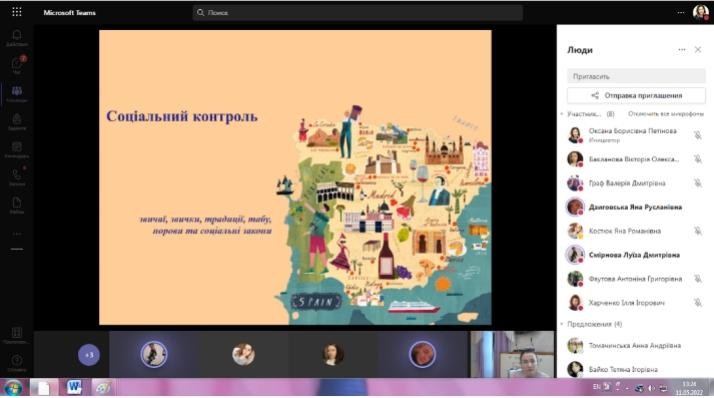
Task: Open the Calls phone icon in the sidebar
Action: [x=16, y=177]
